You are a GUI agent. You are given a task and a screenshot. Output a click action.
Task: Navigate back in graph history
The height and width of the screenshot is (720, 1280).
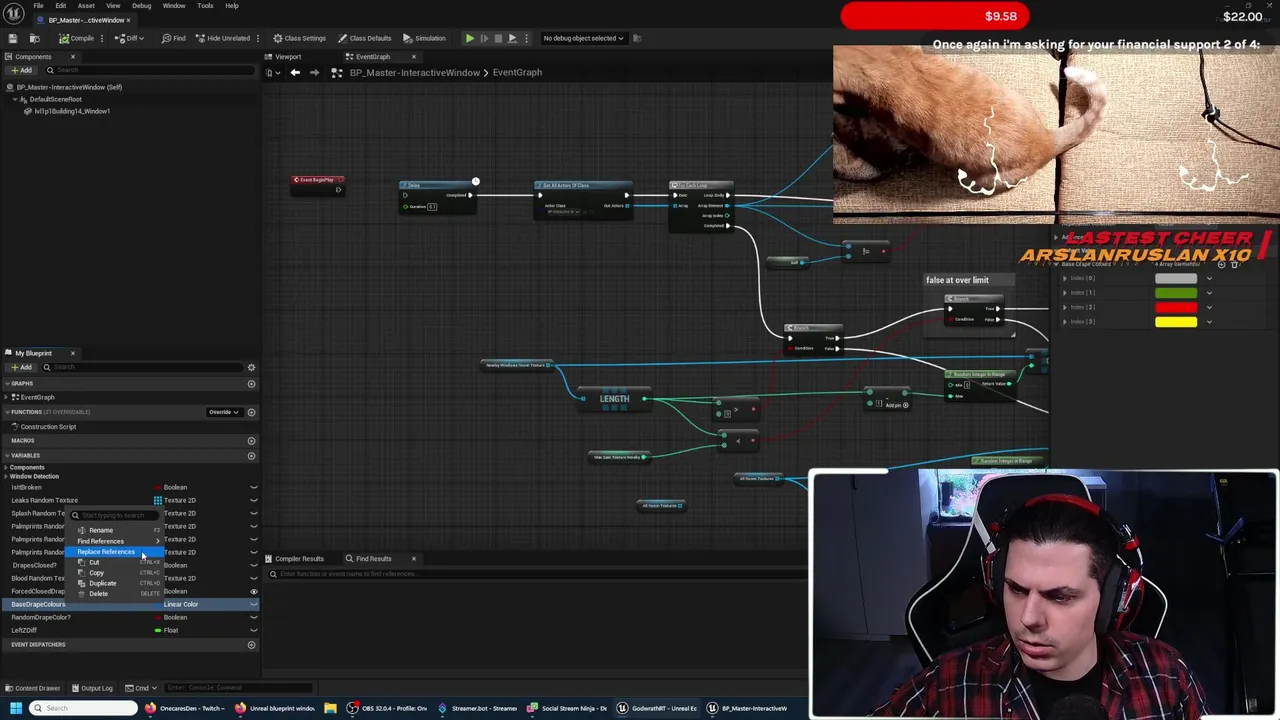coord(295,73)
